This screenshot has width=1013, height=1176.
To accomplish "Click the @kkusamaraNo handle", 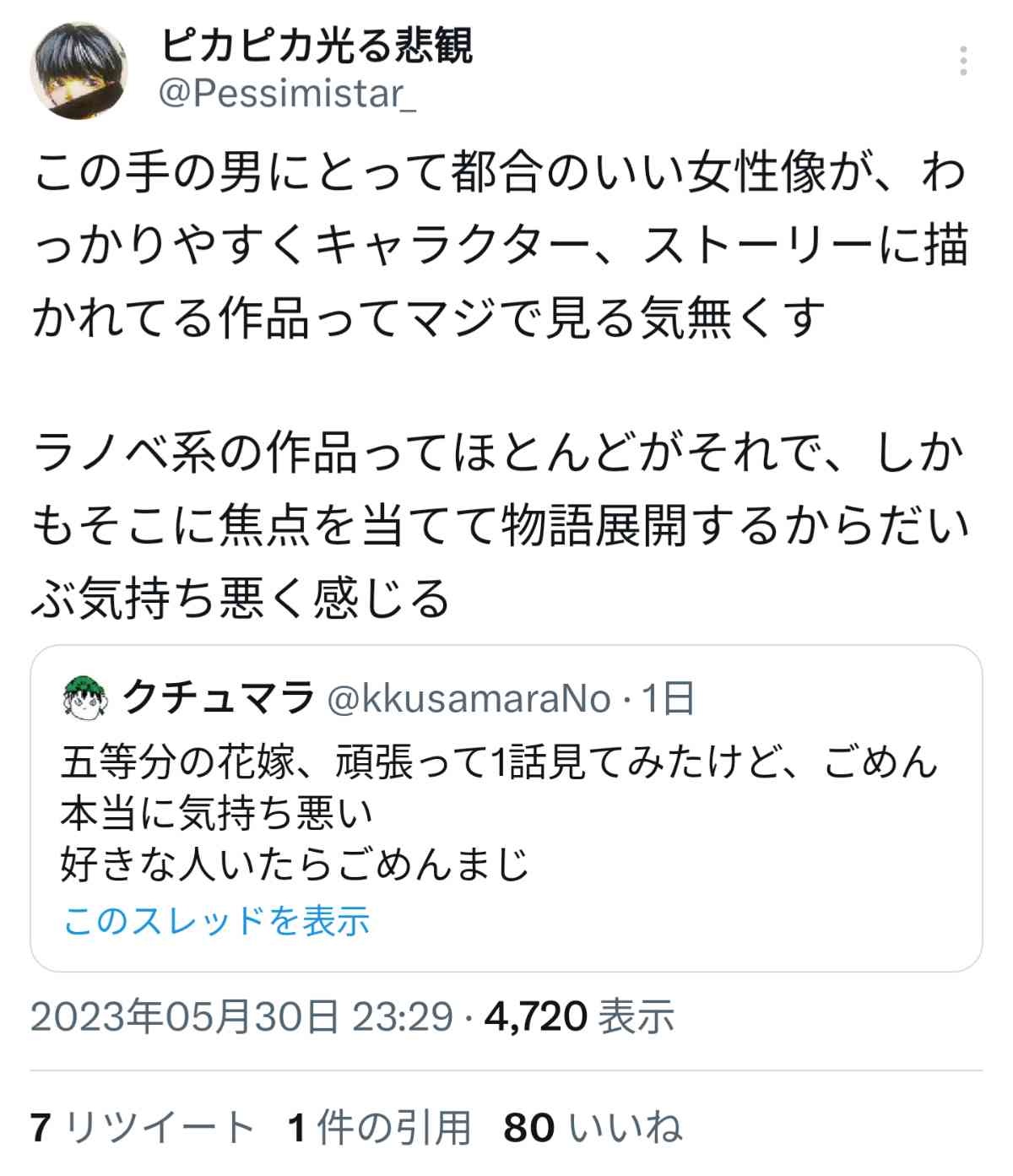I will 469,699.
